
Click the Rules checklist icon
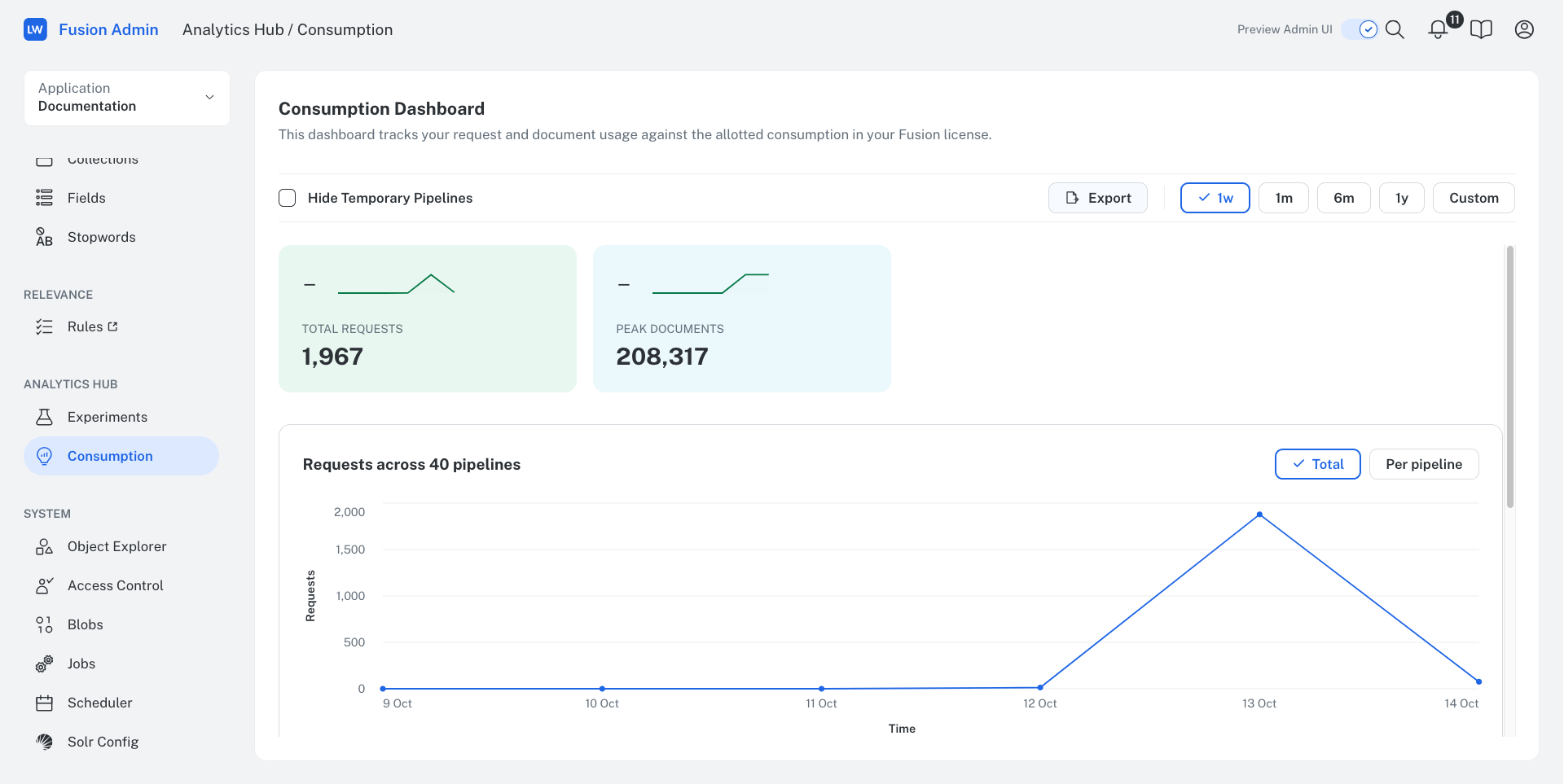click(x=44, y=326)
